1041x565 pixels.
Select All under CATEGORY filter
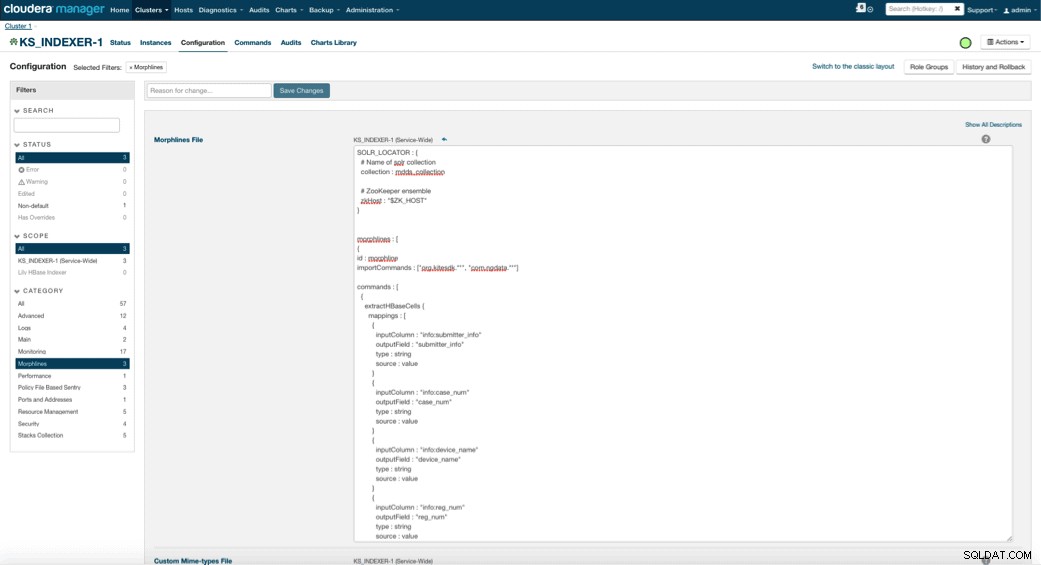tap(72, 303)
